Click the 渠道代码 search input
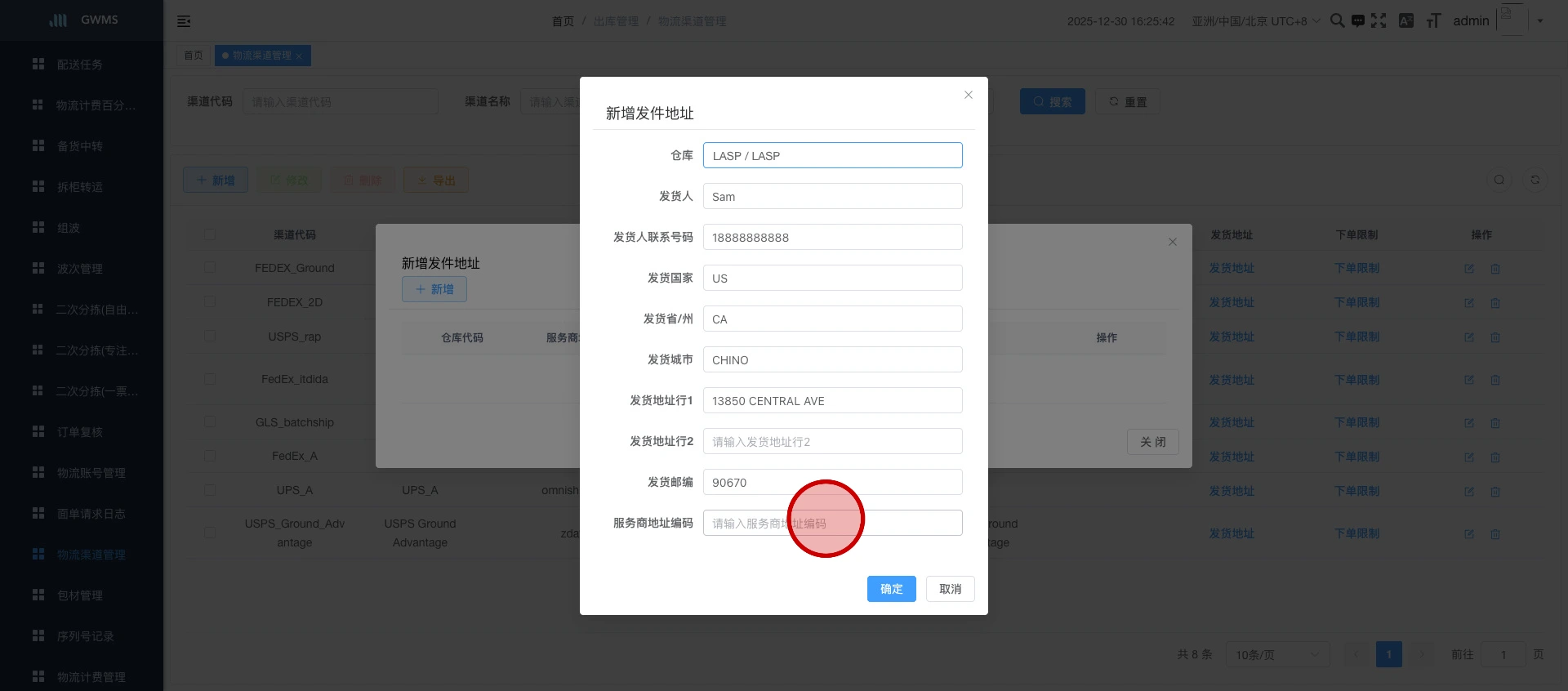Screen dimensions: 1568x691 pyautogui.click(x=341, y=101)
